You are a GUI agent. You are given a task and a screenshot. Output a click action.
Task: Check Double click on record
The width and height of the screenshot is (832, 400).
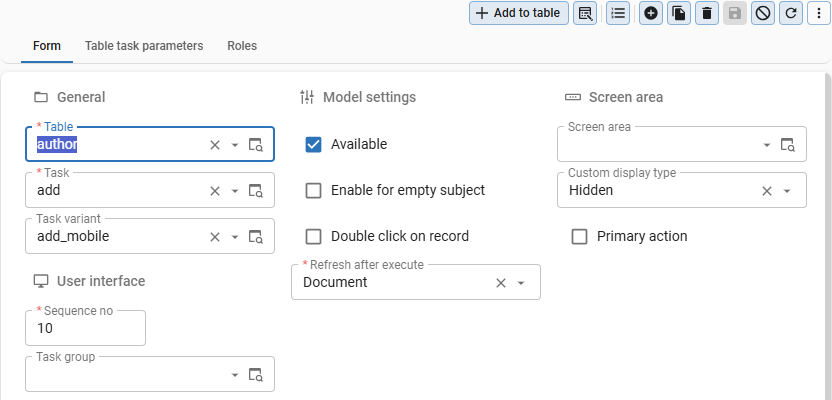tap(314, 236)
